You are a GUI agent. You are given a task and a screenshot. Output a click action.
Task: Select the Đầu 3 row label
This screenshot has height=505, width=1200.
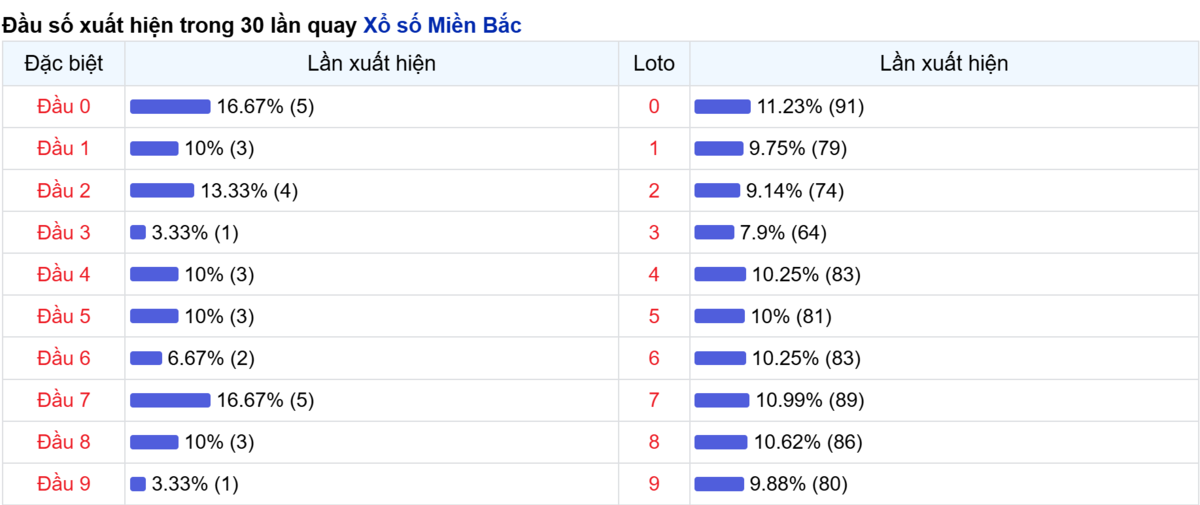point(64,232)
